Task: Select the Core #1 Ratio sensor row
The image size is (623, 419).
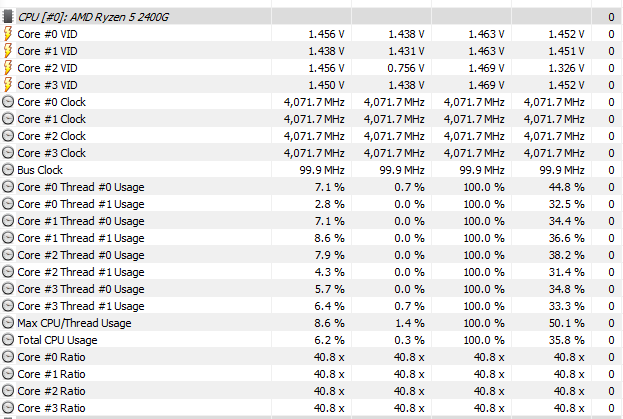Action: point(312,374)
